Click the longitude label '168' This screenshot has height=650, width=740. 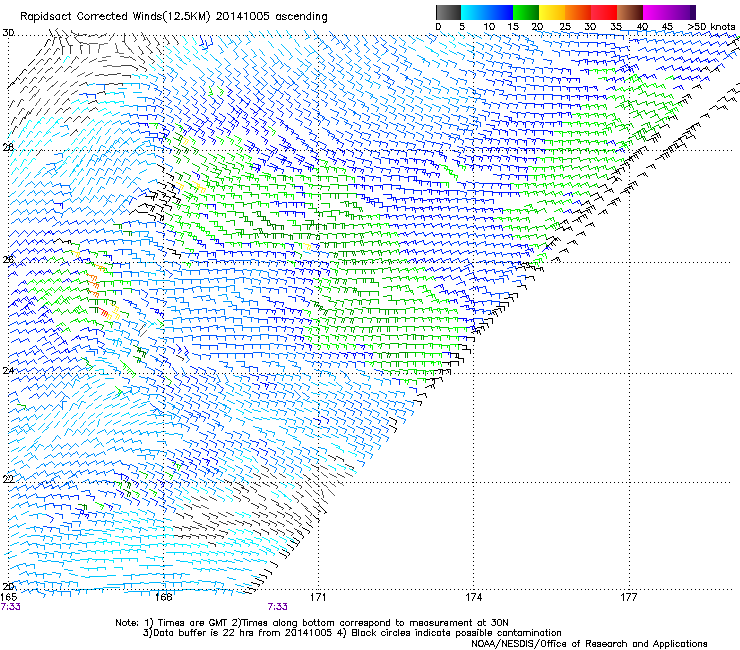[163, 597]
